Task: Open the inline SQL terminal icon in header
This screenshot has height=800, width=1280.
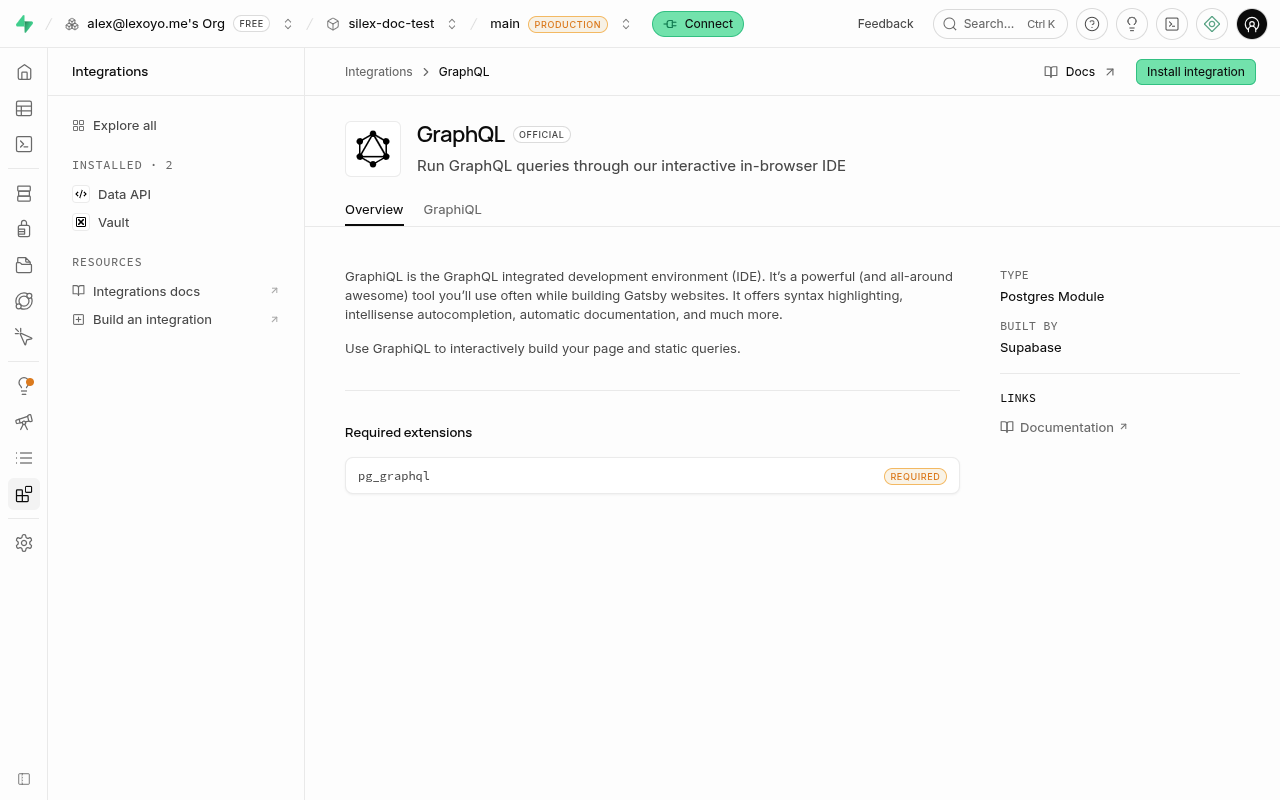Action: (x=1172, y=24)
